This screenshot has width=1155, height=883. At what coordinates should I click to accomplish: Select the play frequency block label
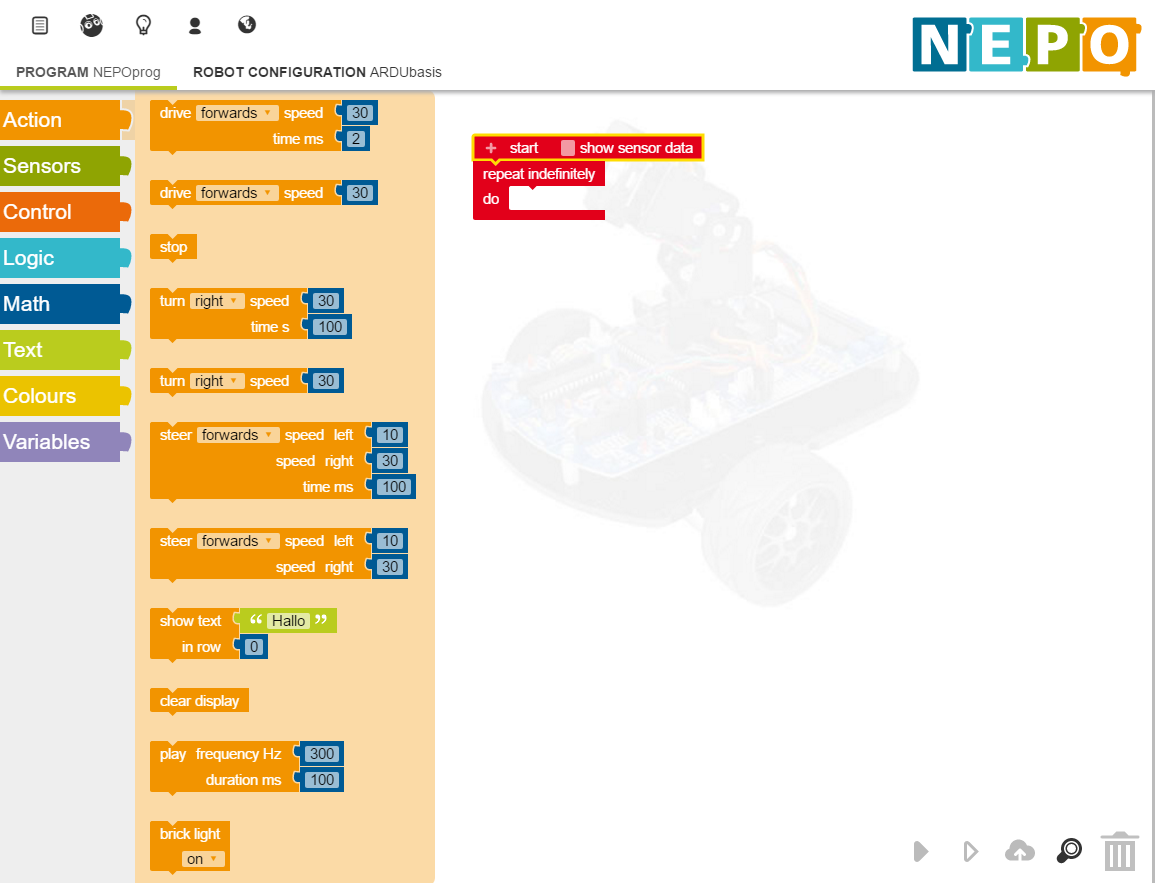[x=220, y=754]
